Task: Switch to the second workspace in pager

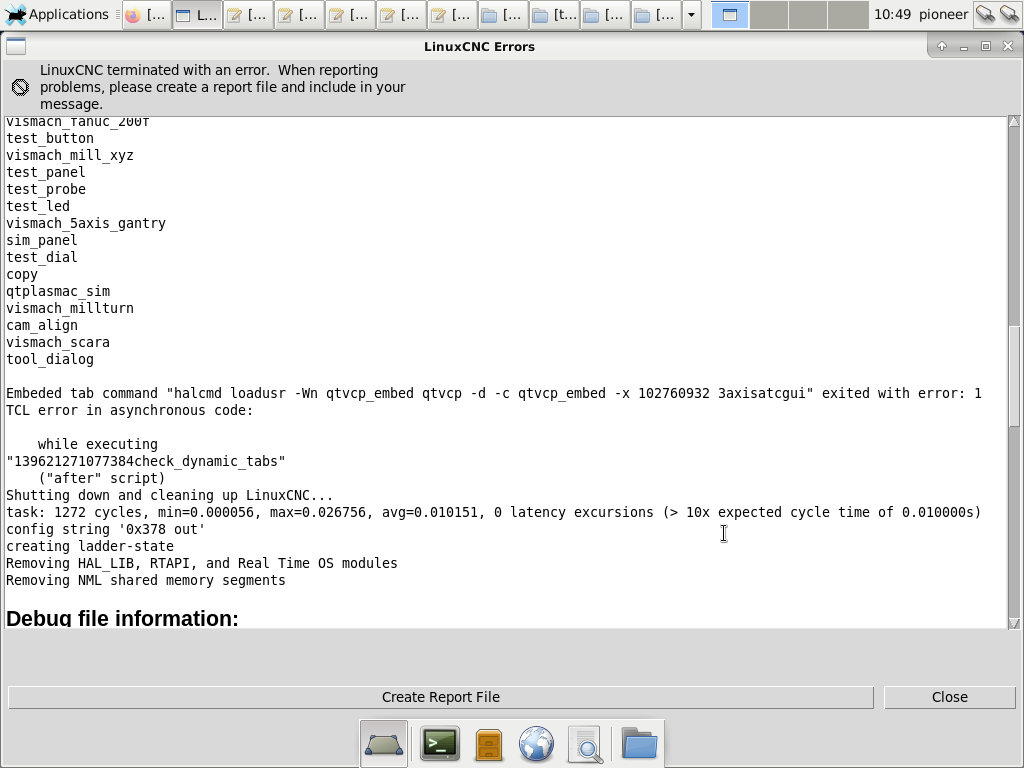Action: (x=769, y=15)
